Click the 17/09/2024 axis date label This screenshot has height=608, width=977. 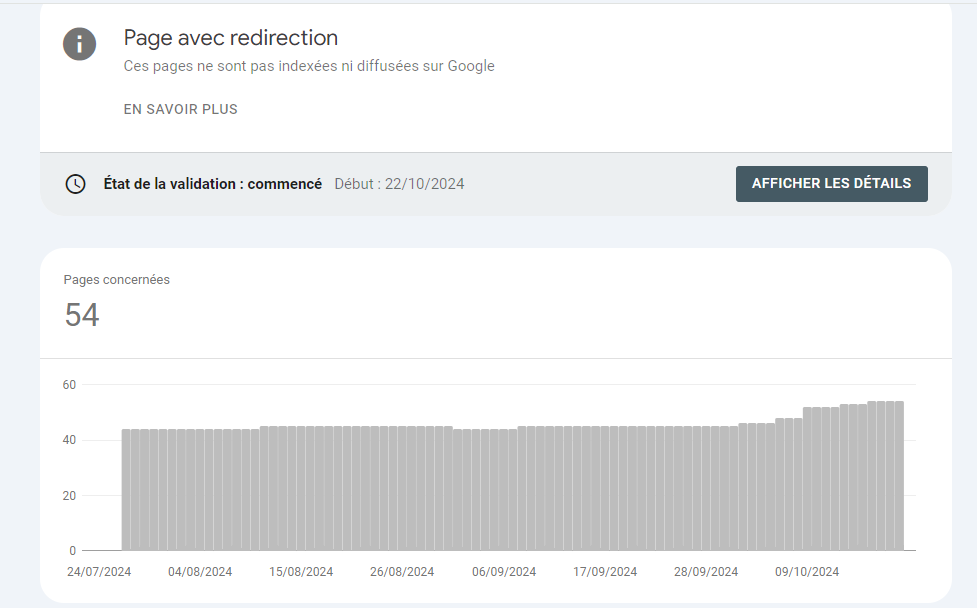(x=605, y=572)
